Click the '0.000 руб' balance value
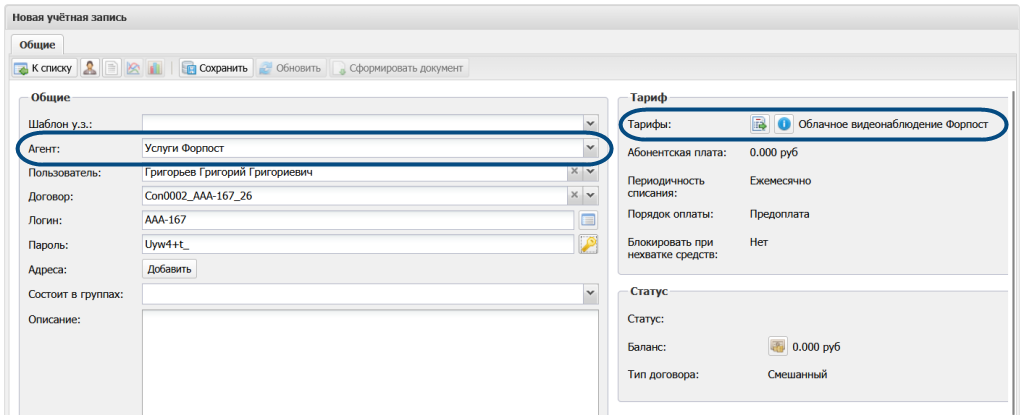Image resolution: width=1024 pixels, height=415 pixels. pyautogui.click(x=816, y=347)
